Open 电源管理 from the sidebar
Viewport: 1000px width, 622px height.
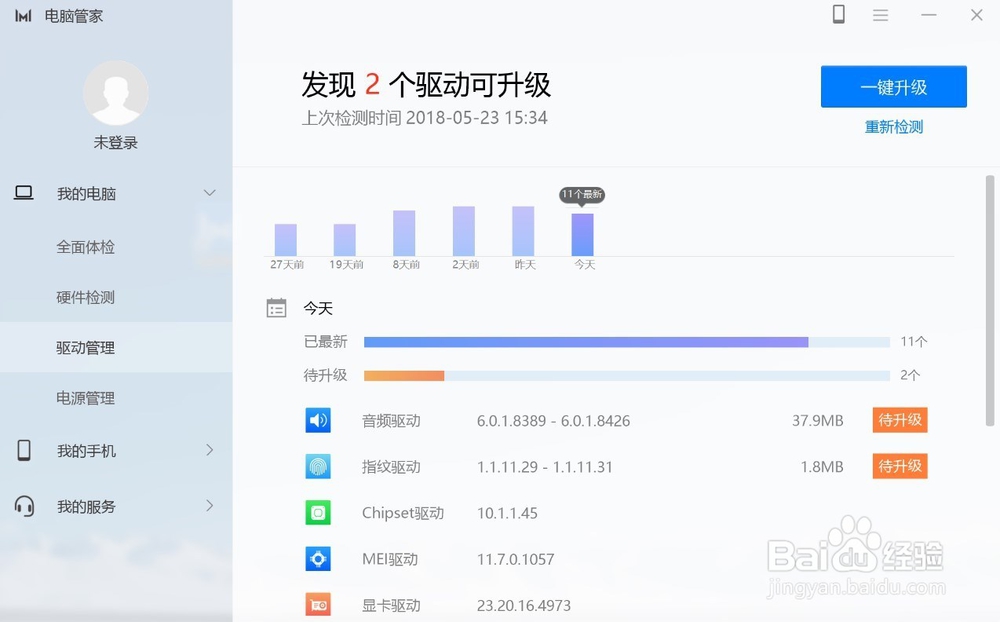point(85,397)
